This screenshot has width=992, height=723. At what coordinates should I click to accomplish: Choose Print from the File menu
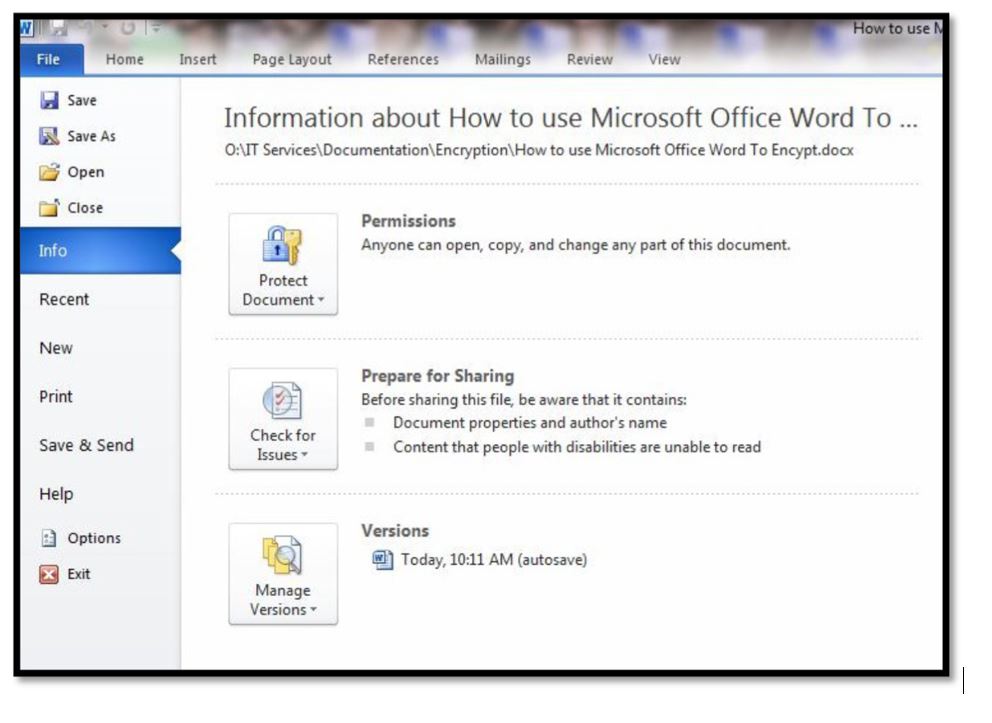click(56, 397)
